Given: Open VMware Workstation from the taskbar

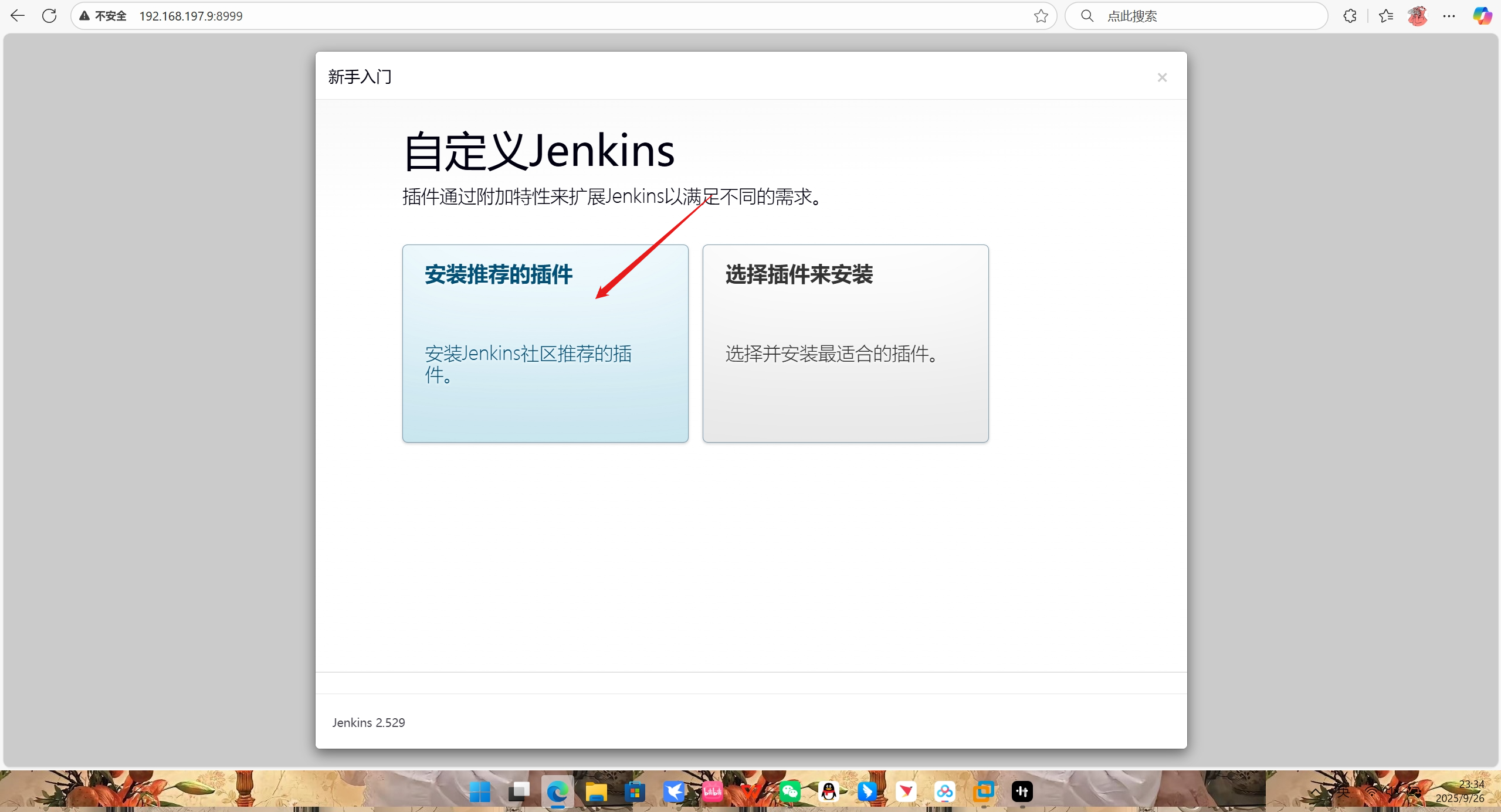Looking at the screenshot, I should (983, 791).
